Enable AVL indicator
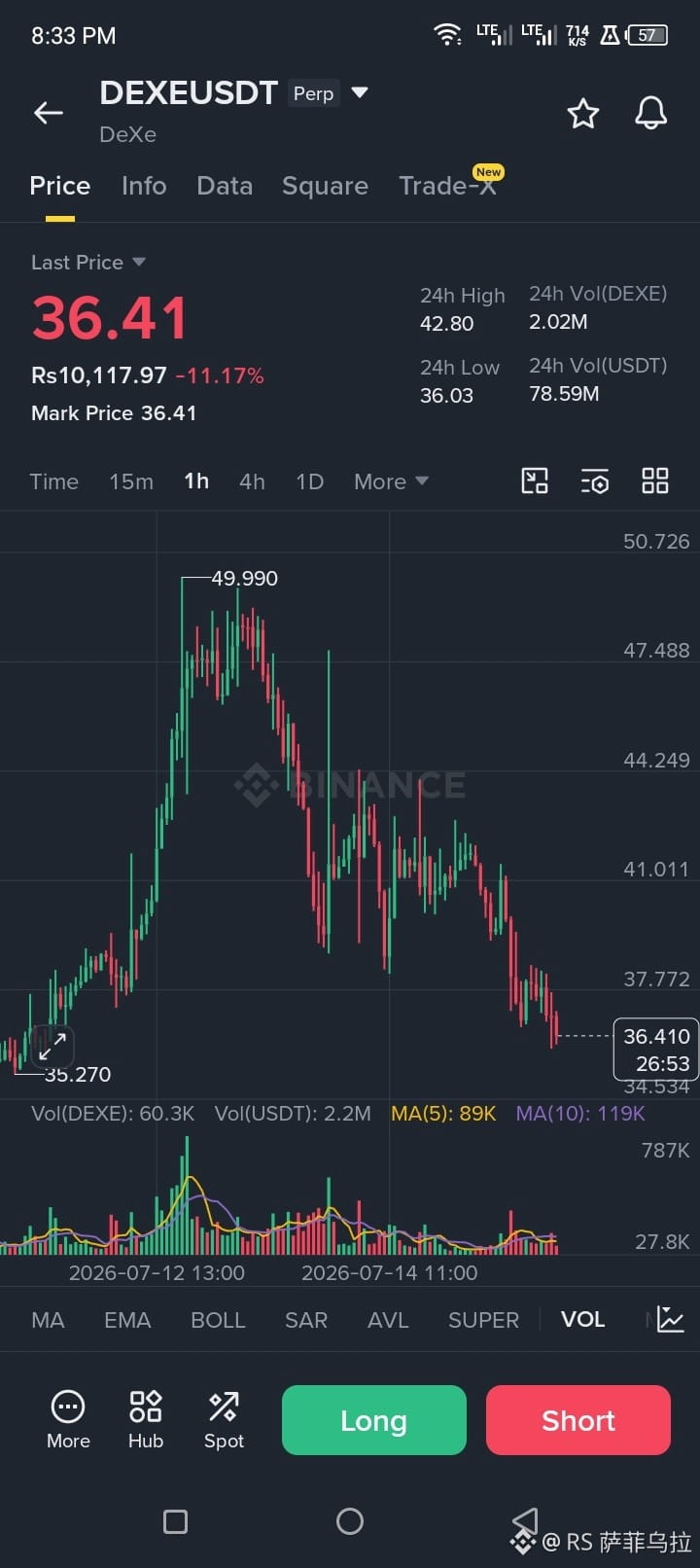Viewport: 700px width, 1568px height. coord(388,1320)
